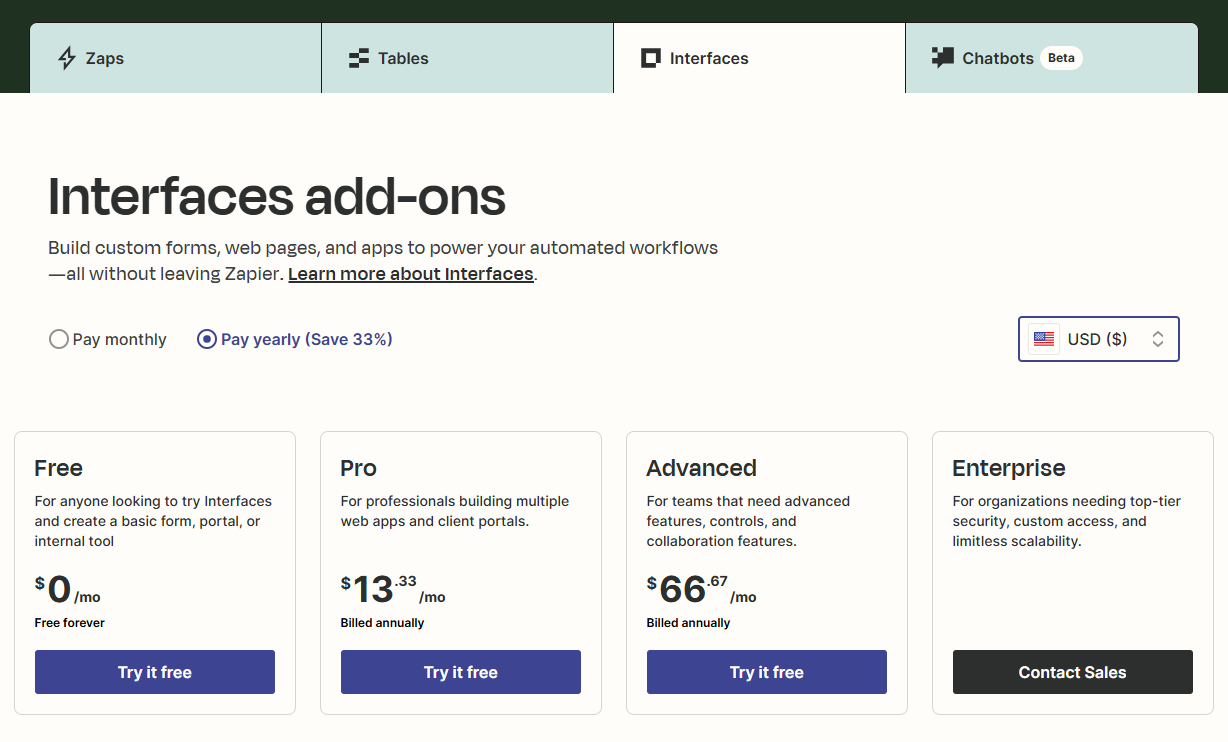Click Billed annually under Advanced price
The image size is (1228, 742).
pyautogui.click(x=688, y=623)
